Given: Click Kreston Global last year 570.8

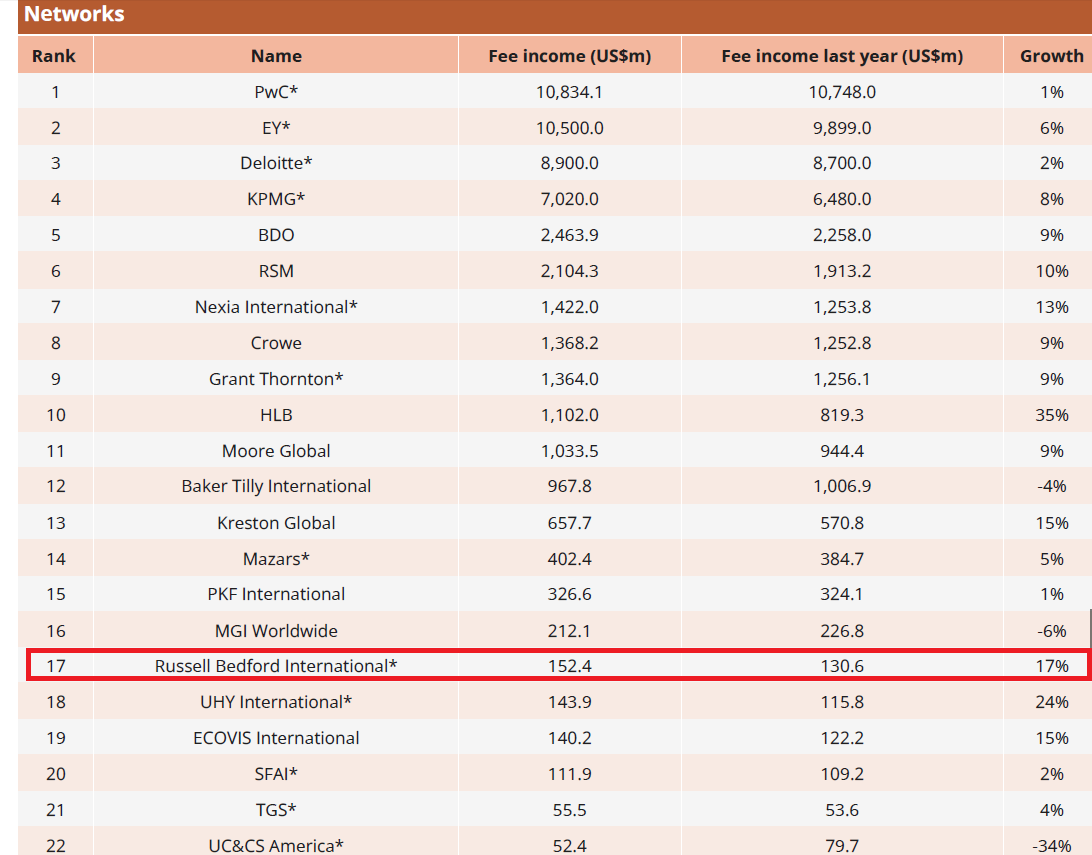Looking at the screenshot, I should click(x=842, y=523).
